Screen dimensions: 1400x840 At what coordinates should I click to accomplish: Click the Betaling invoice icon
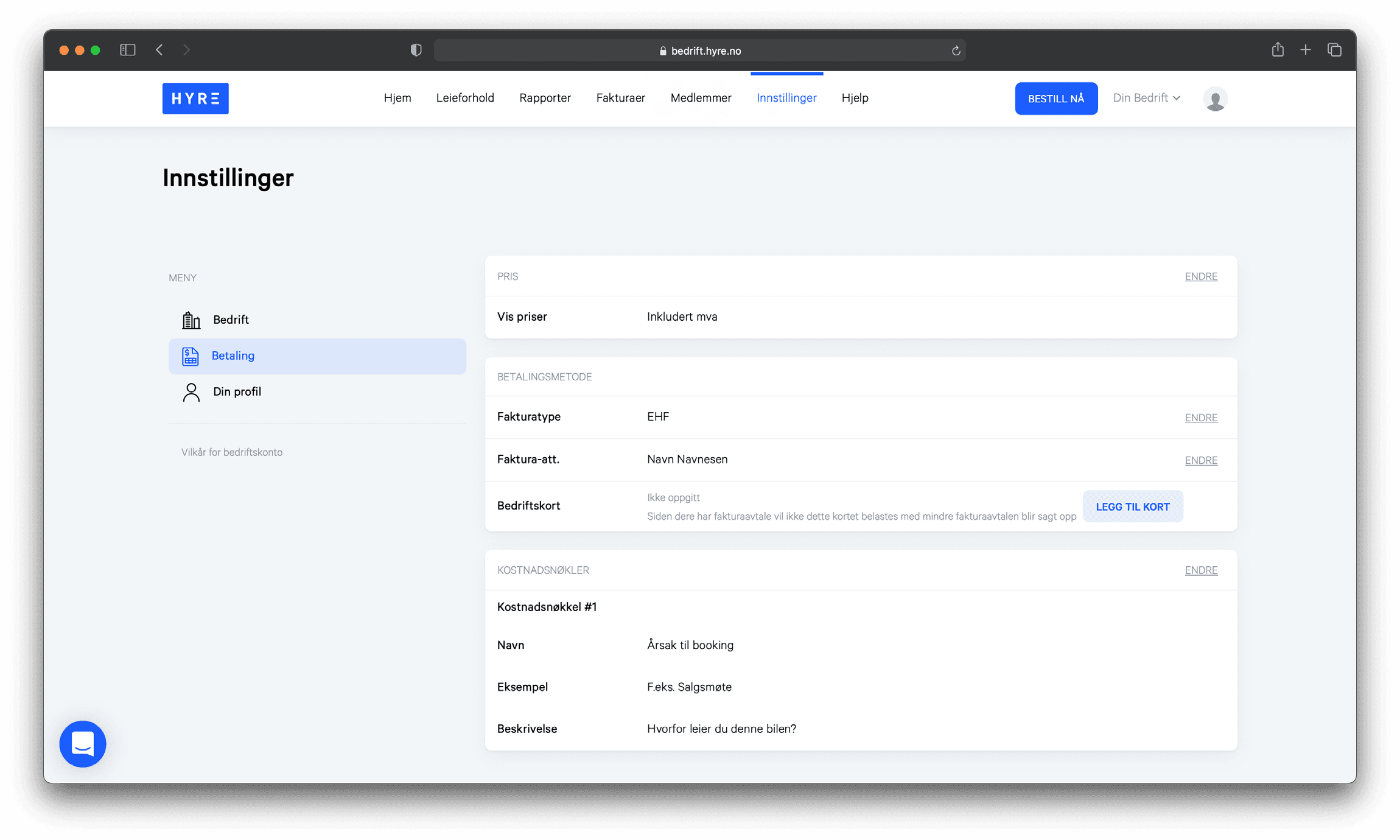click(191, 356)
